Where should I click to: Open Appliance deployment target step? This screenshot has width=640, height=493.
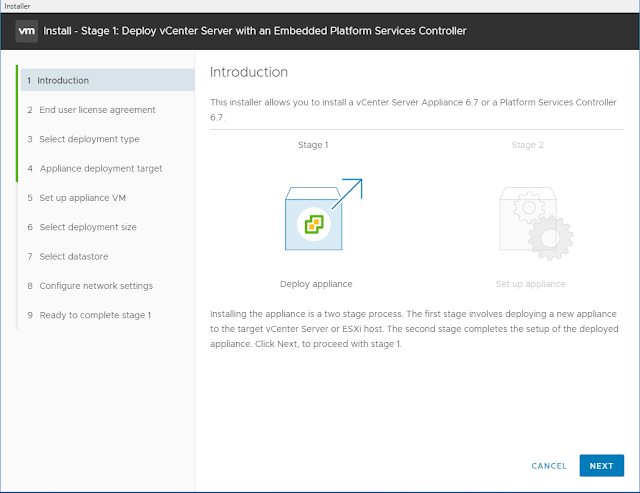coord(95,169)
